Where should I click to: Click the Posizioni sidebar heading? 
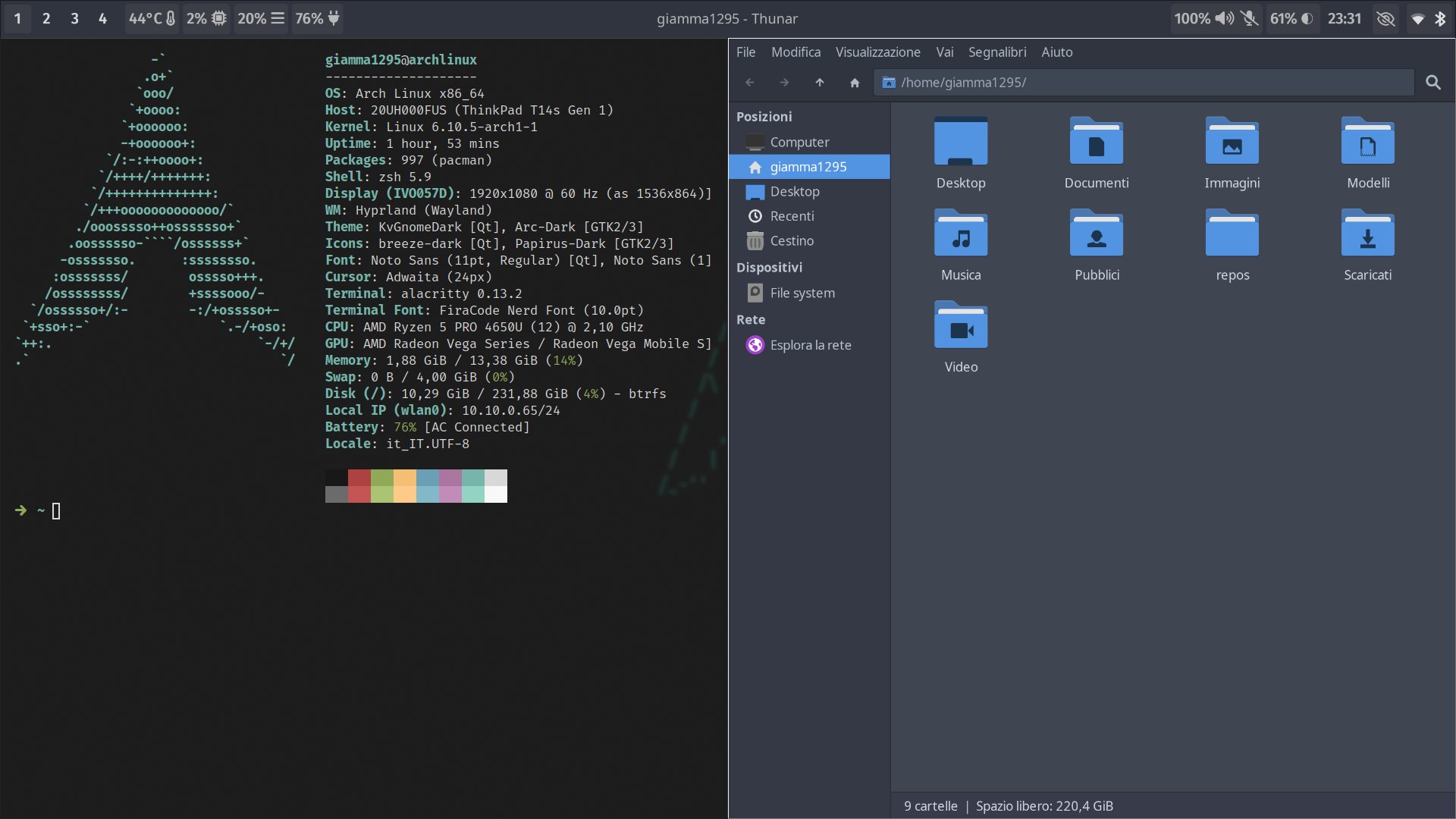pos(764,117)
